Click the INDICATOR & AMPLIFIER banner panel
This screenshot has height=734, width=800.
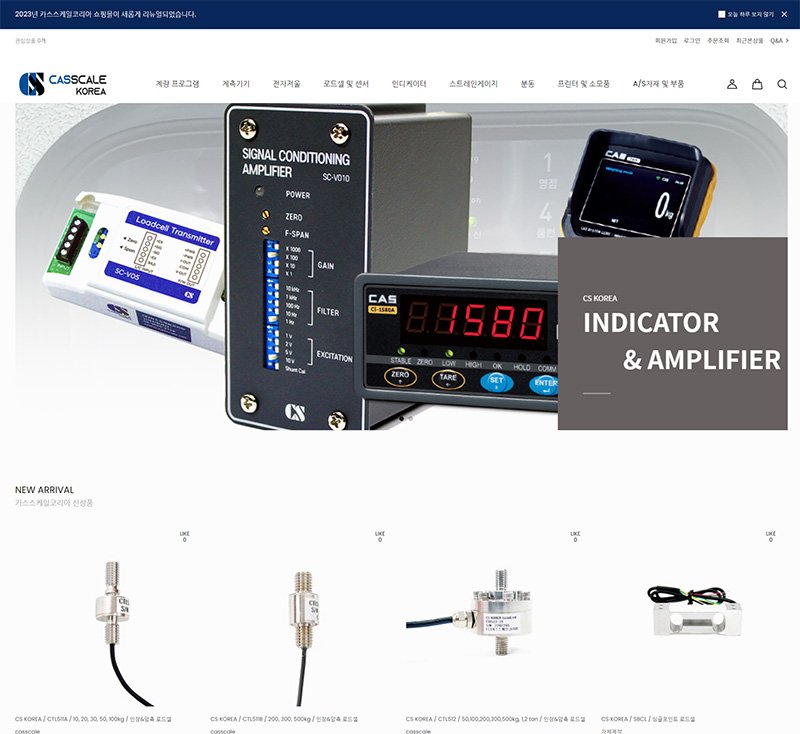coord(672,334)
